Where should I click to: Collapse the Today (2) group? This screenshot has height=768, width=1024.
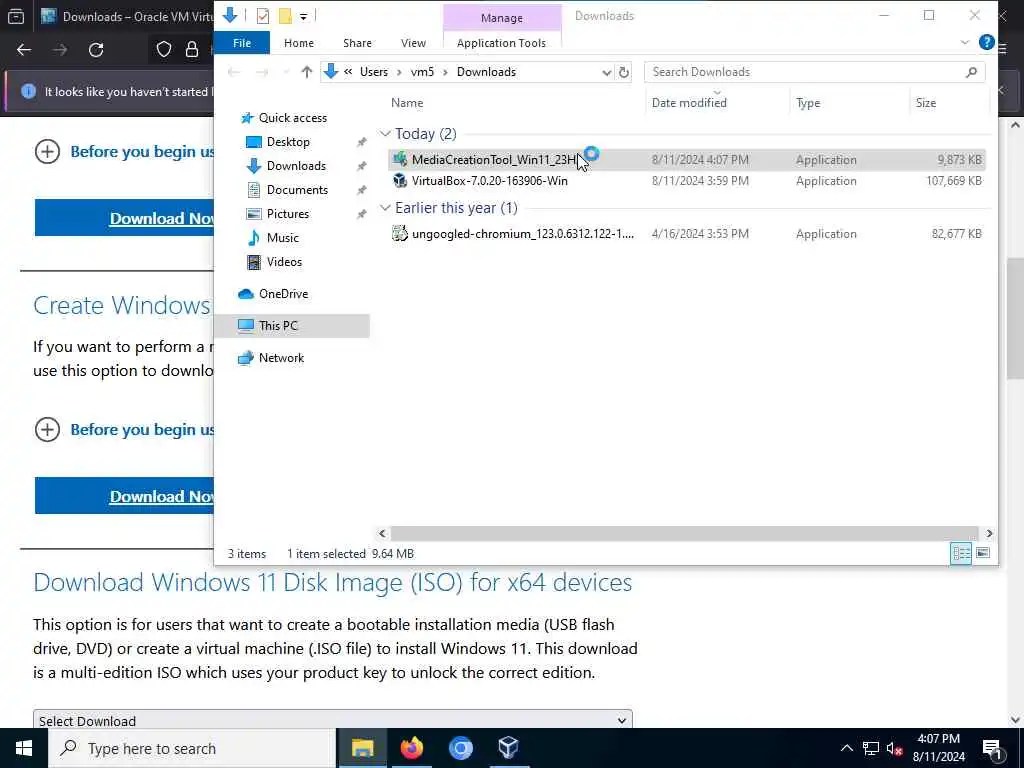click(385, 134)
